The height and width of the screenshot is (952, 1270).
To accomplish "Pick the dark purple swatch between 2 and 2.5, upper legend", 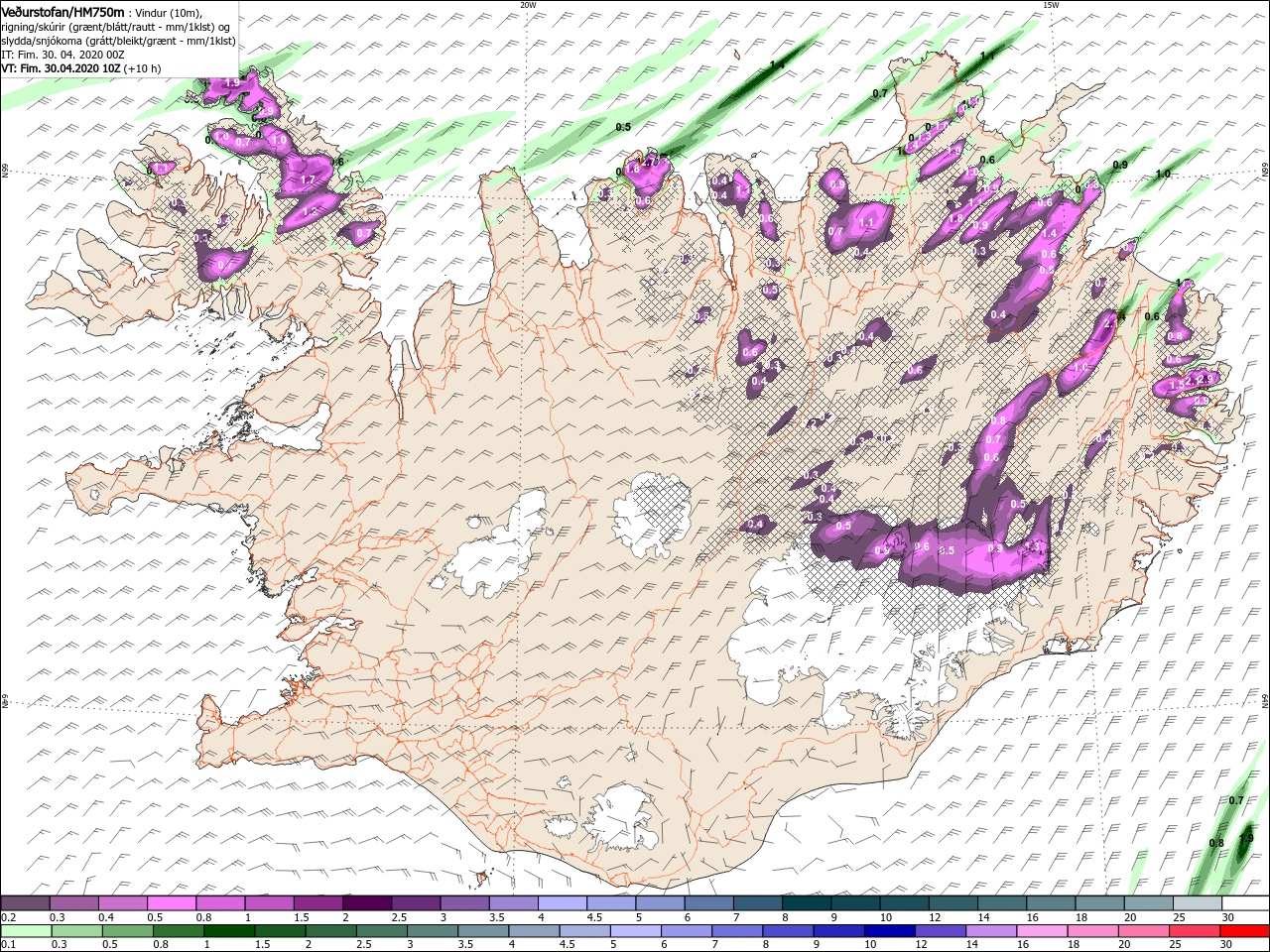I will coord(366,903).
